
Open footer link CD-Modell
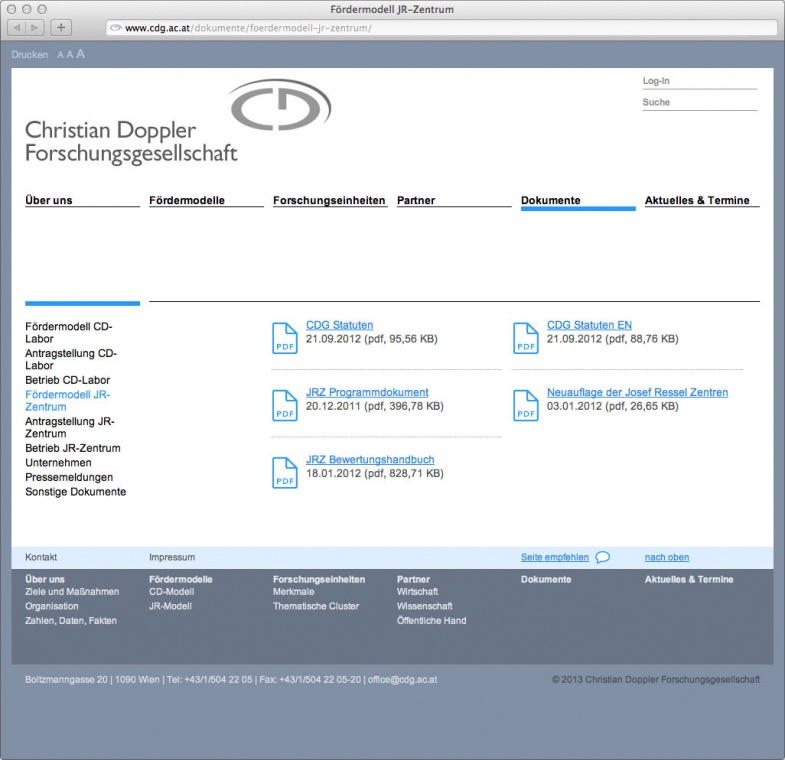(x=172, y=592)
